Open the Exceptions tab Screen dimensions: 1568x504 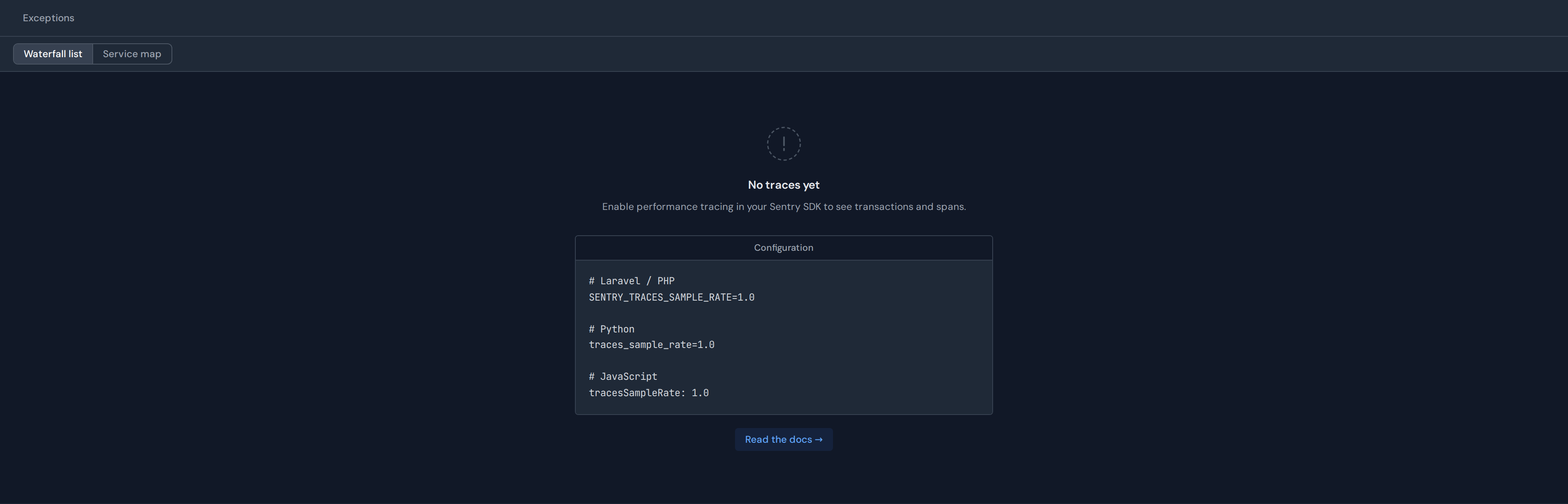tap(49, 18)
